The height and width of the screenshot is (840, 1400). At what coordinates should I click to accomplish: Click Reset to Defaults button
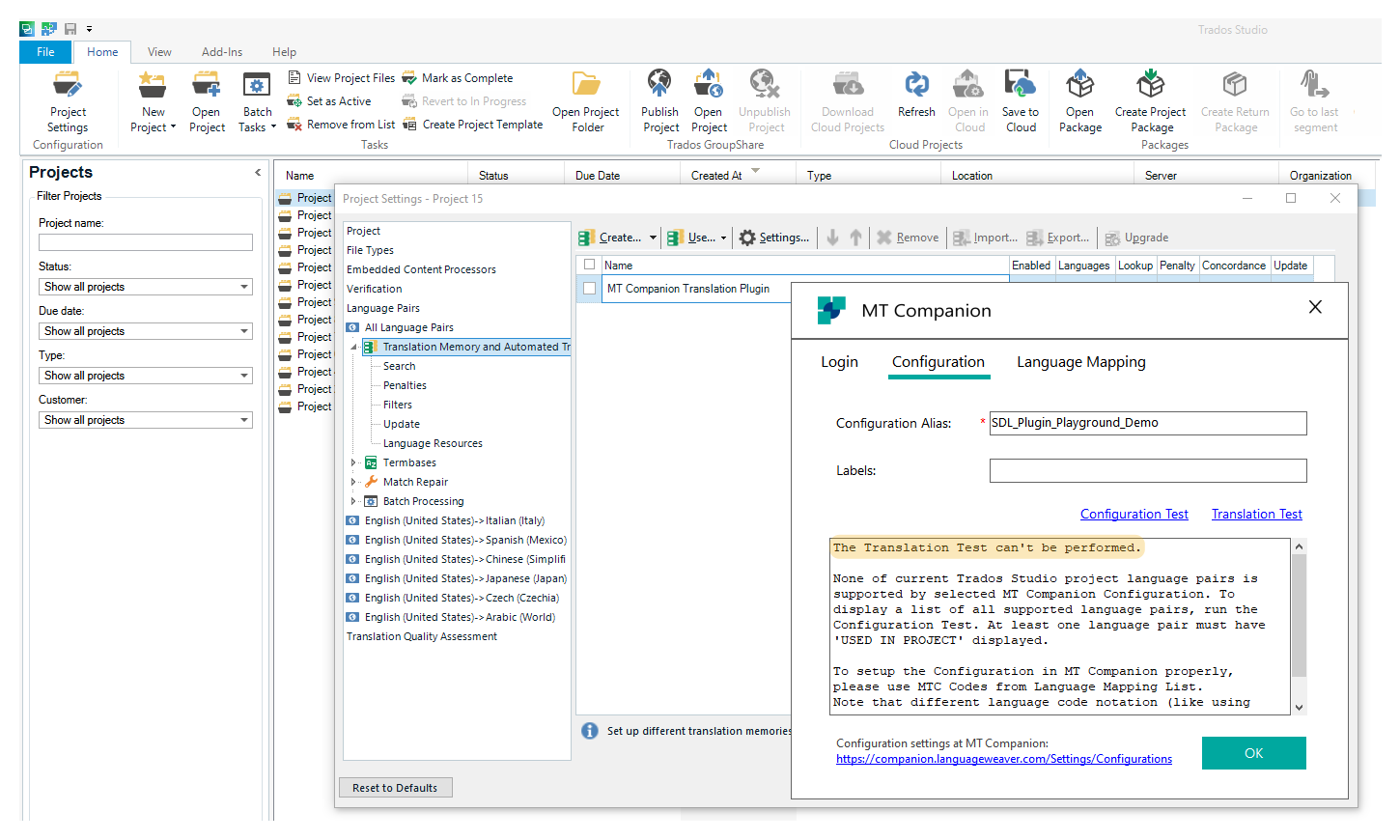(x=395, y=788)
